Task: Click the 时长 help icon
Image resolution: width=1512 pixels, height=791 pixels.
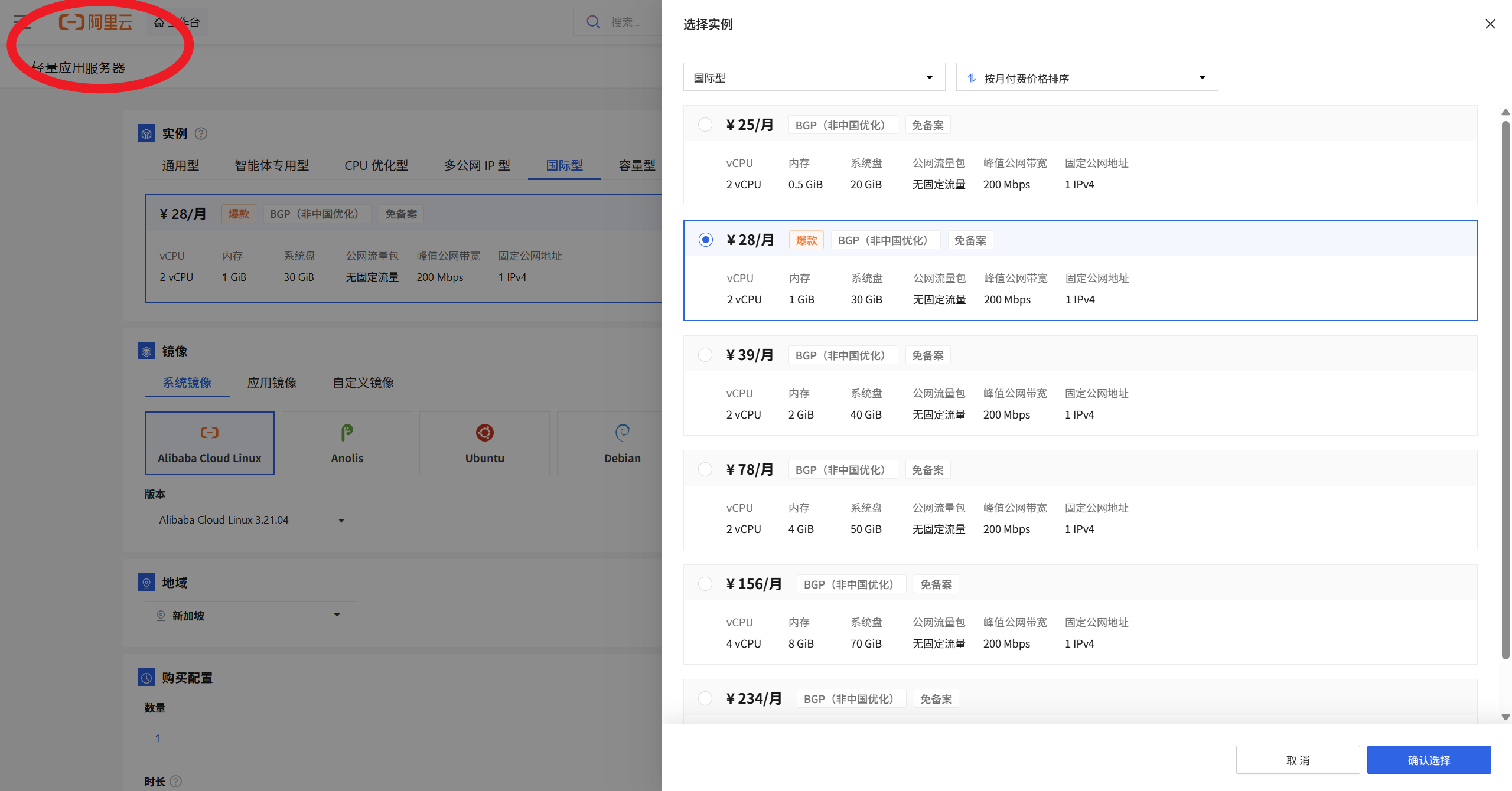Action: pos(176,782)
